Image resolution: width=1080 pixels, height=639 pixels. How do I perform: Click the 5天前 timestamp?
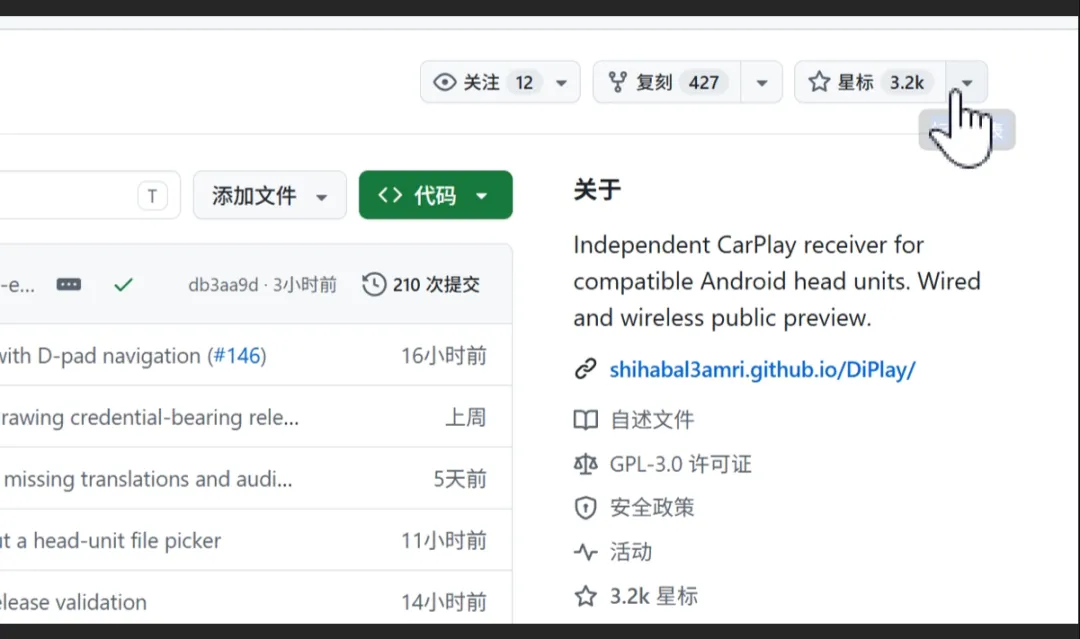(460, 479)
